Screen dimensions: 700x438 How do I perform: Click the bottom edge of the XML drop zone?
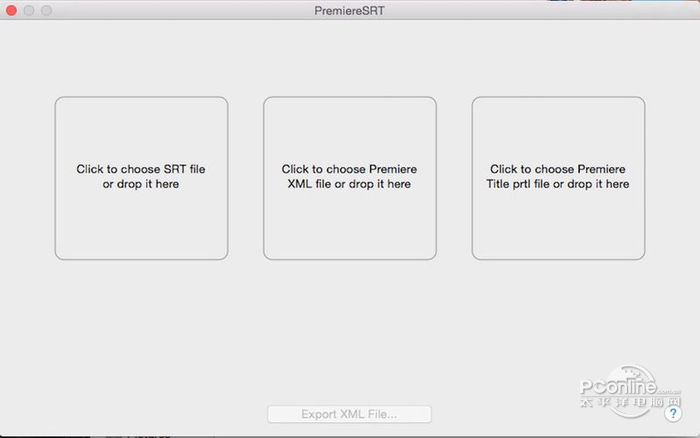coord(349,259)
